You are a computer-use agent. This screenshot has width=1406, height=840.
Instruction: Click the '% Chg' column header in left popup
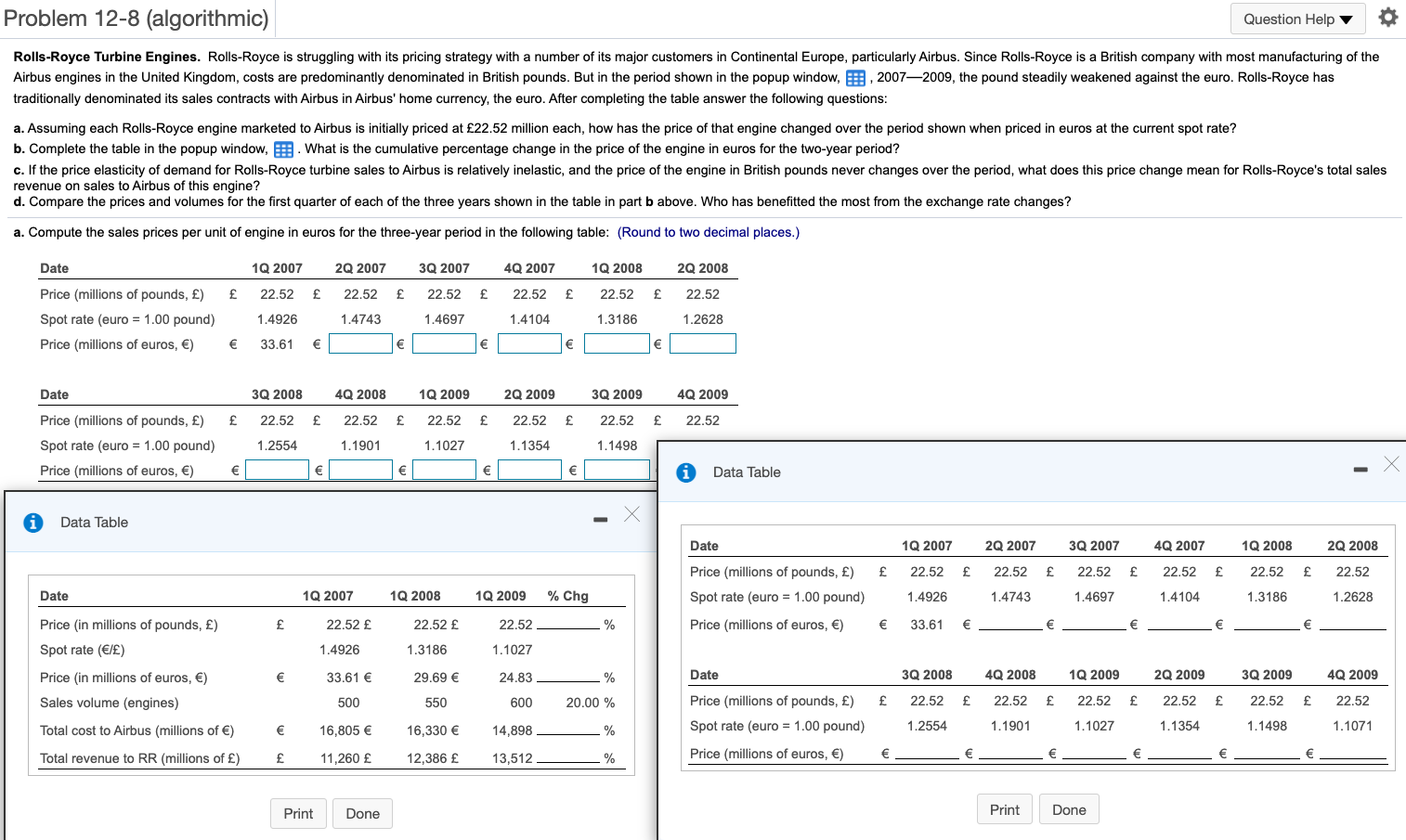click(x=568, y=596)
